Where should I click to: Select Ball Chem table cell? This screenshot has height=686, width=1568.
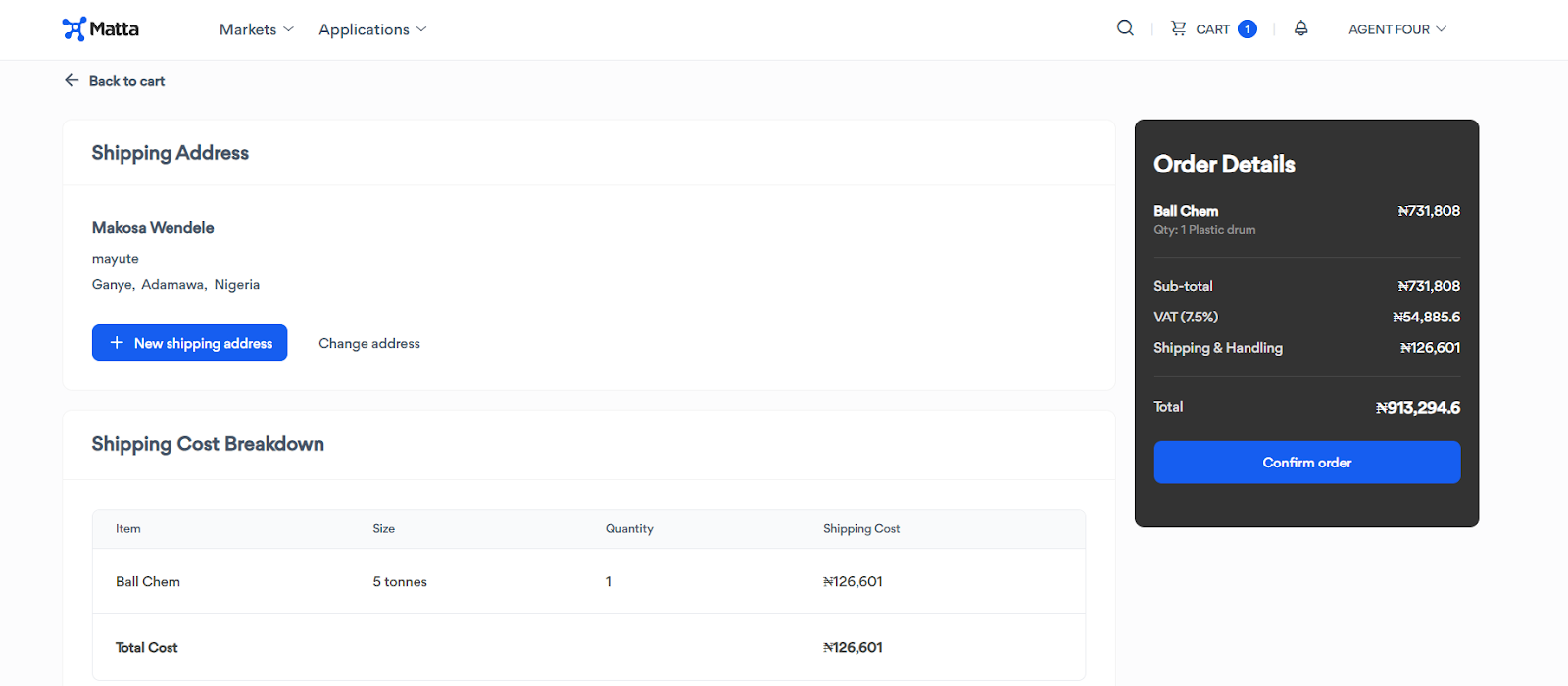[x=148, y=582]
